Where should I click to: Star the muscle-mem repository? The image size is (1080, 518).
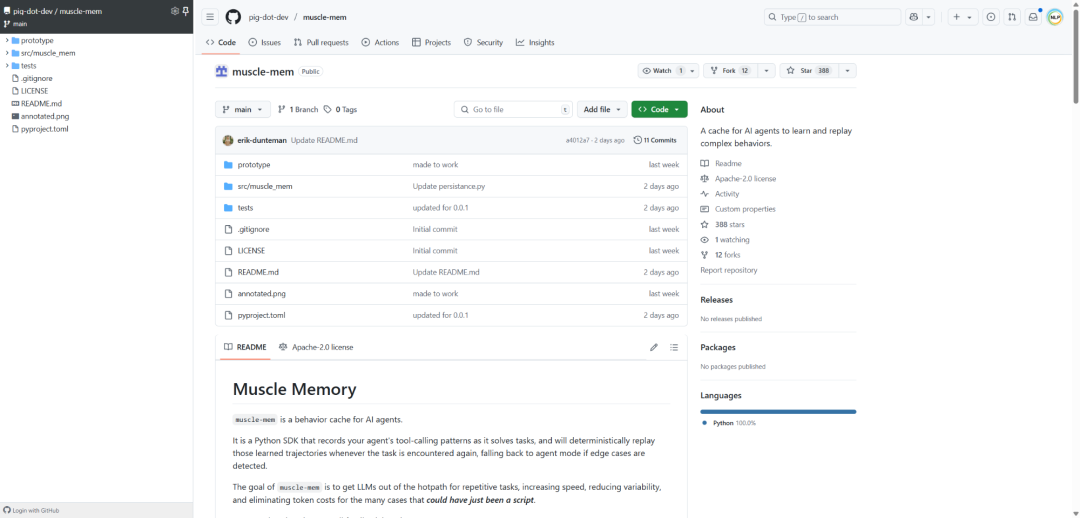click(x=810, y=71)
